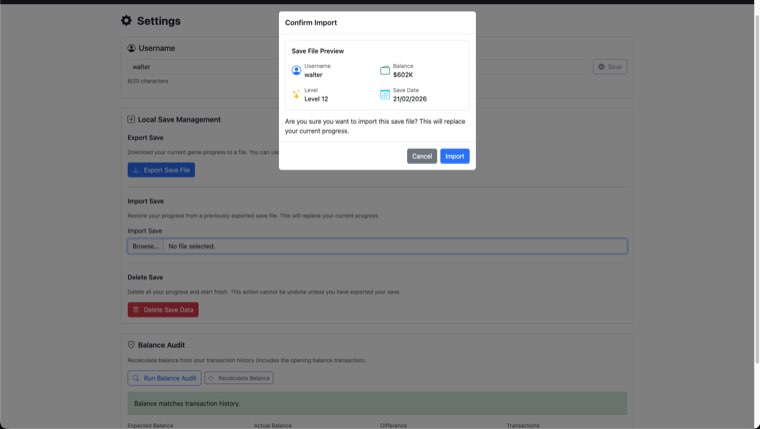Cancel the import confirmation dialog

click(x=422, y=156)
